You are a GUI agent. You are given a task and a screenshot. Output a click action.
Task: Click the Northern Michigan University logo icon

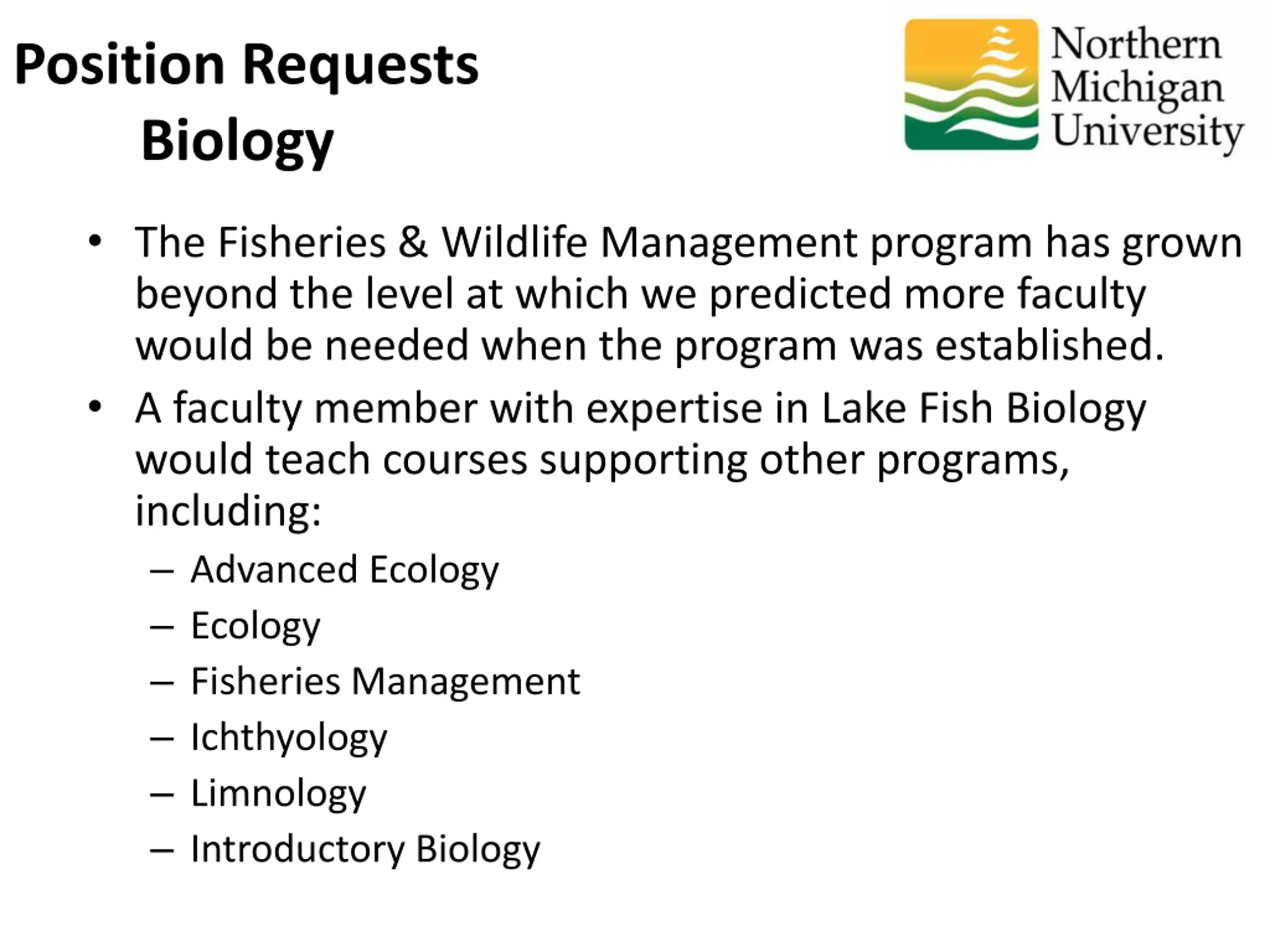[x=971, y=85]
